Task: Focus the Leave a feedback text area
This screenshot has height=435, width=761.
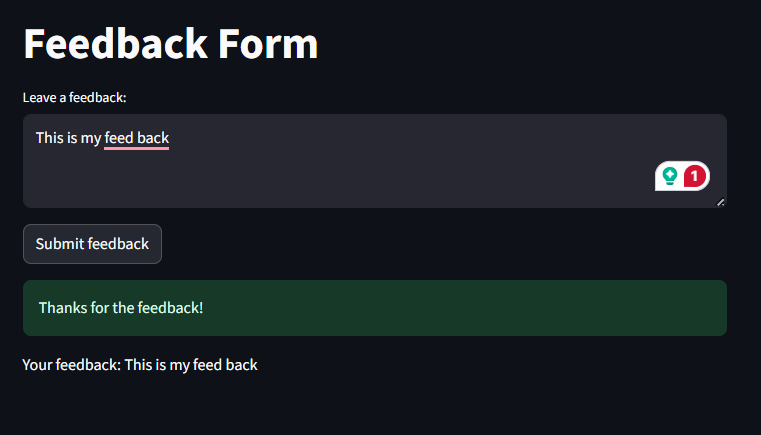Action: tap(375, 161)
